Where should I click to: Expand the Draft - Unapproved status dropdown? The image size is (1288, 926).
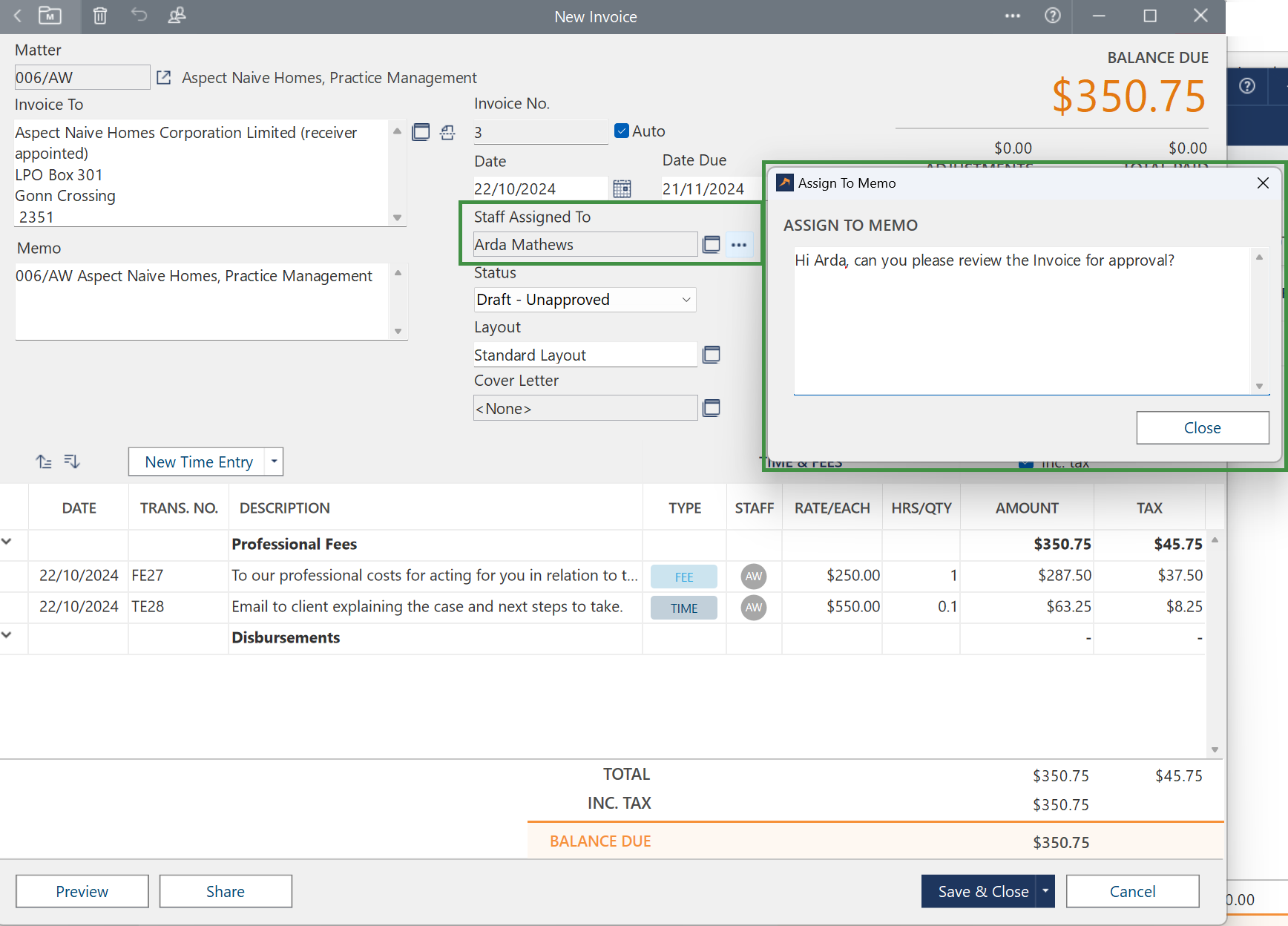click(x=686, y=300)
